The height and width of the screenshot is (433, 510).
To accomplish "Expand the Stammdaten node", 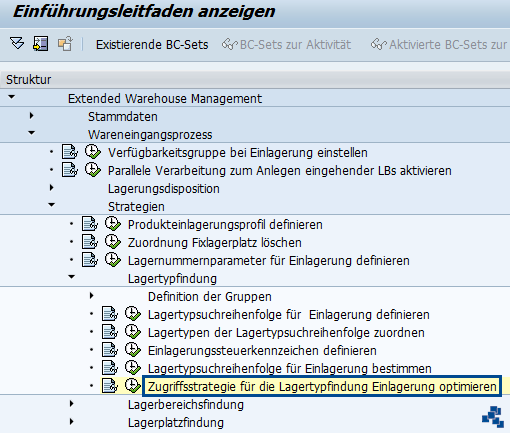I will click(x=32, y=116).
